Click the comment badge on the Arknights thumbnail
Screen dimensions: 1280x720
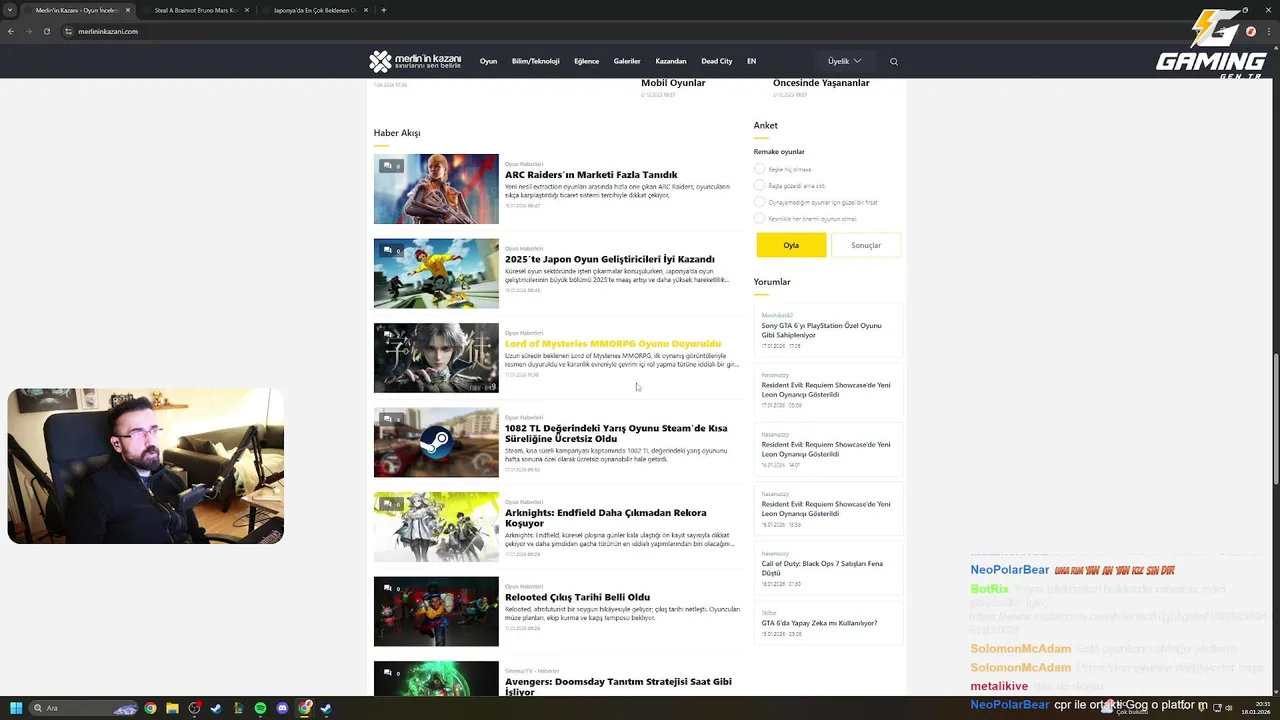[391, 504]
